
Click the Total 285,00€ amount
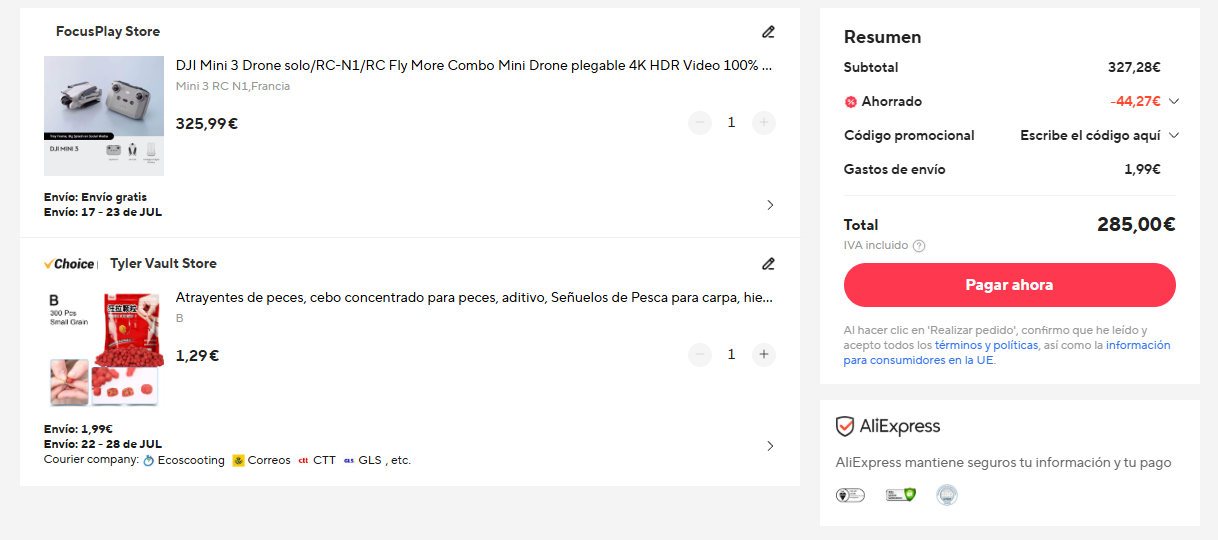click(1136, 225)
